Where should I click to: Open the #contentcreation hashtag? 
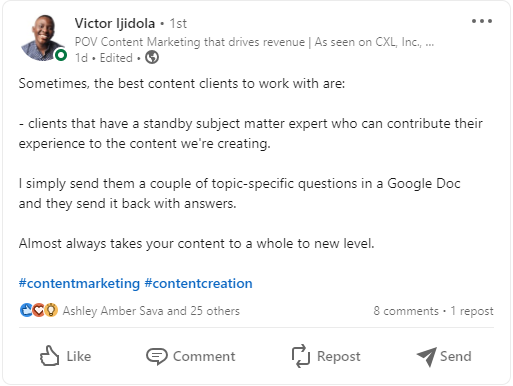click(x=198, y=284)
